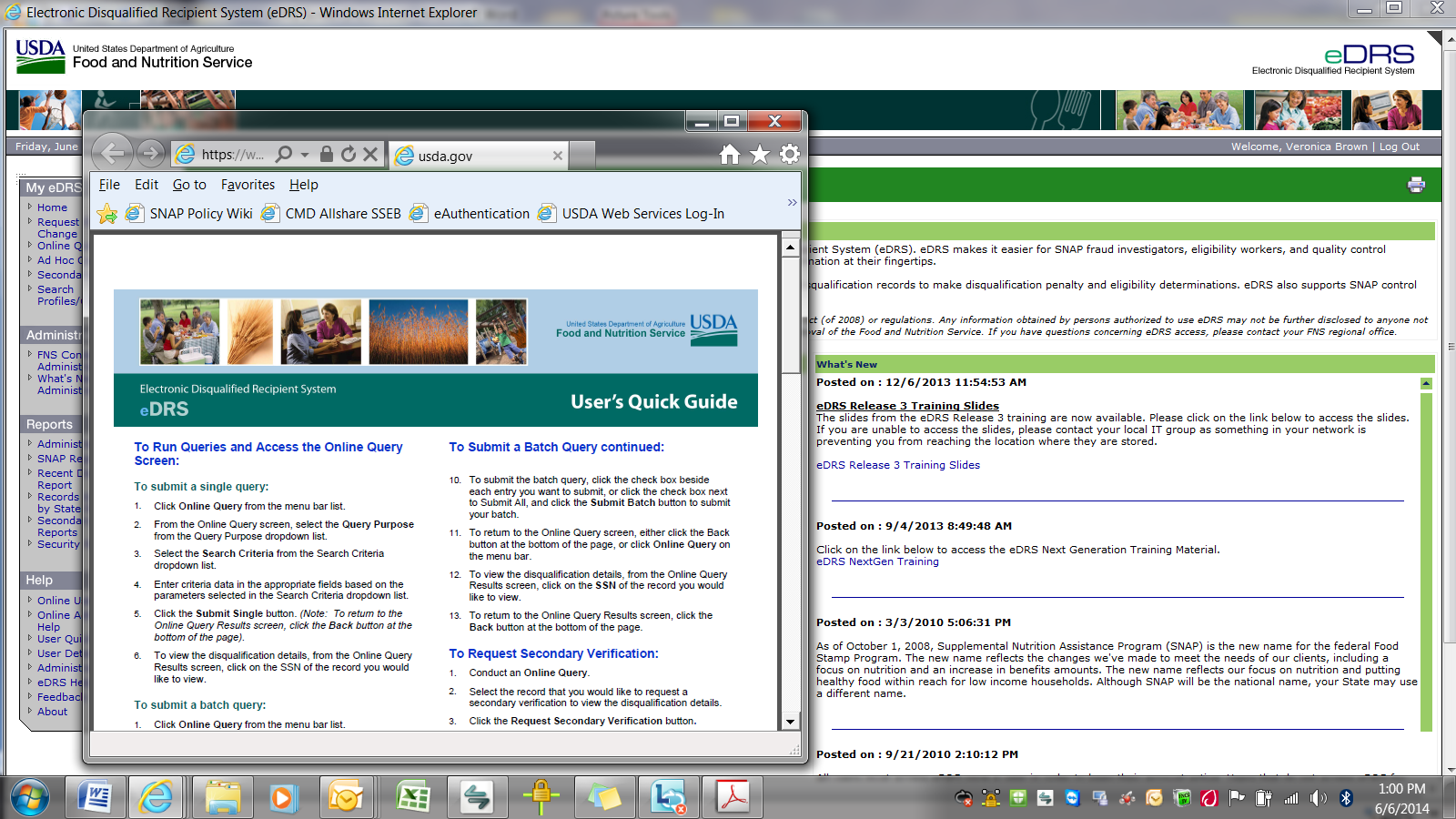Open the Favorites menu

pos(248,185)
